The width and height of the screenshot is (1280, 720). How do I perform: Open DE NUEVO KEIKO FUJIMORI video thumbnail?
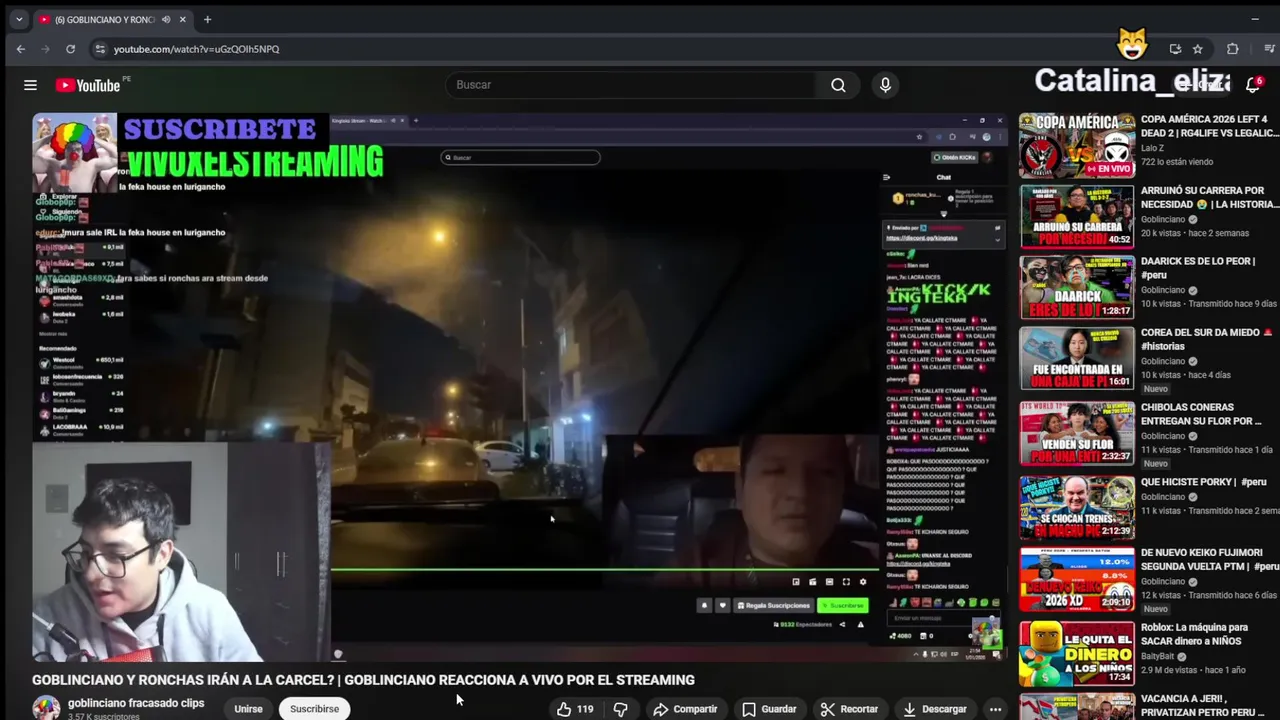pos(1076,579)
